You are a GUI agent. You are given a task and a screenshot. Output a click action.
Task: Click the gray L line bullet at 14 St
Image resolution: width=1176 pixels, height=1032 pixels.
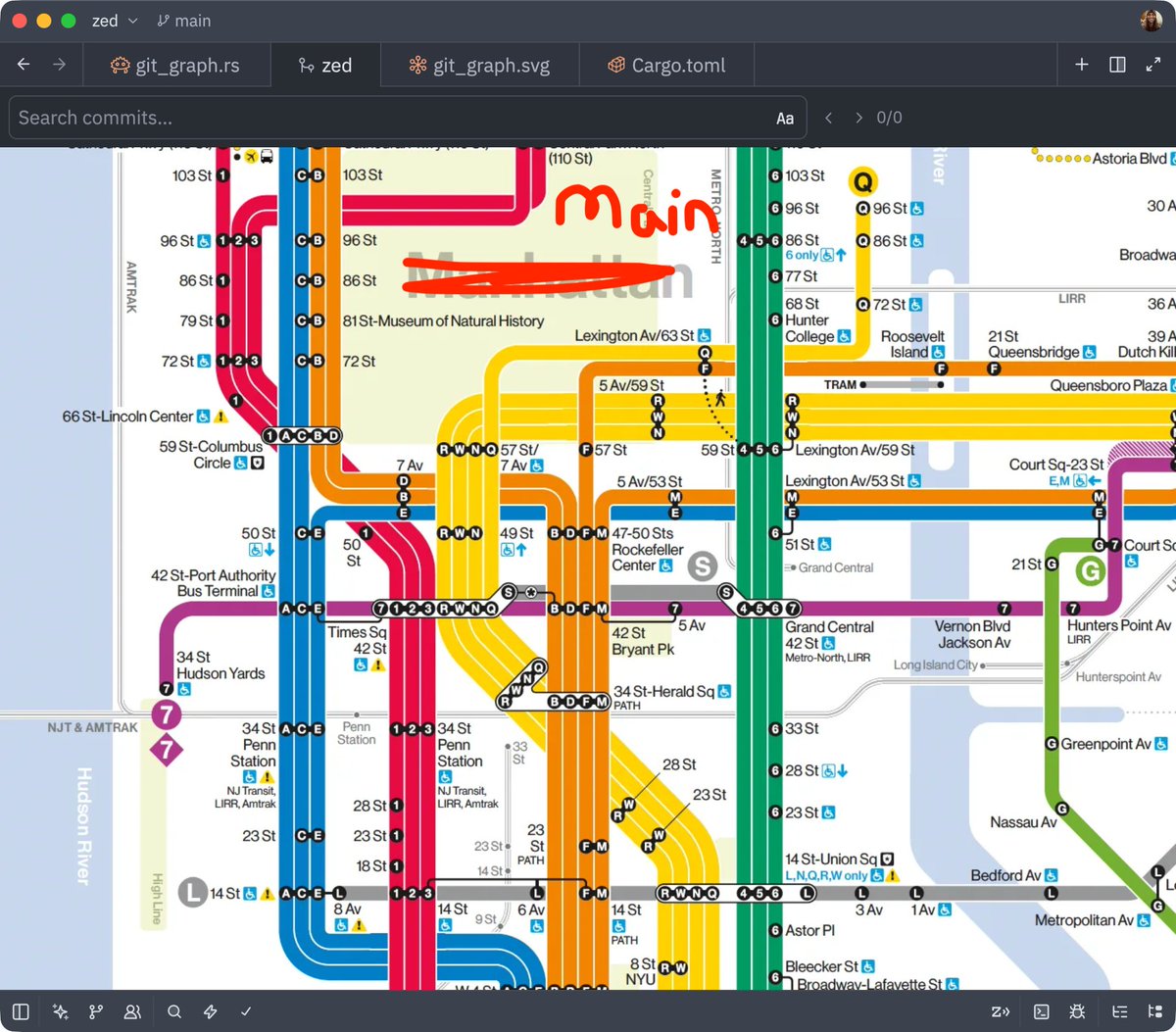pos(192,892)
